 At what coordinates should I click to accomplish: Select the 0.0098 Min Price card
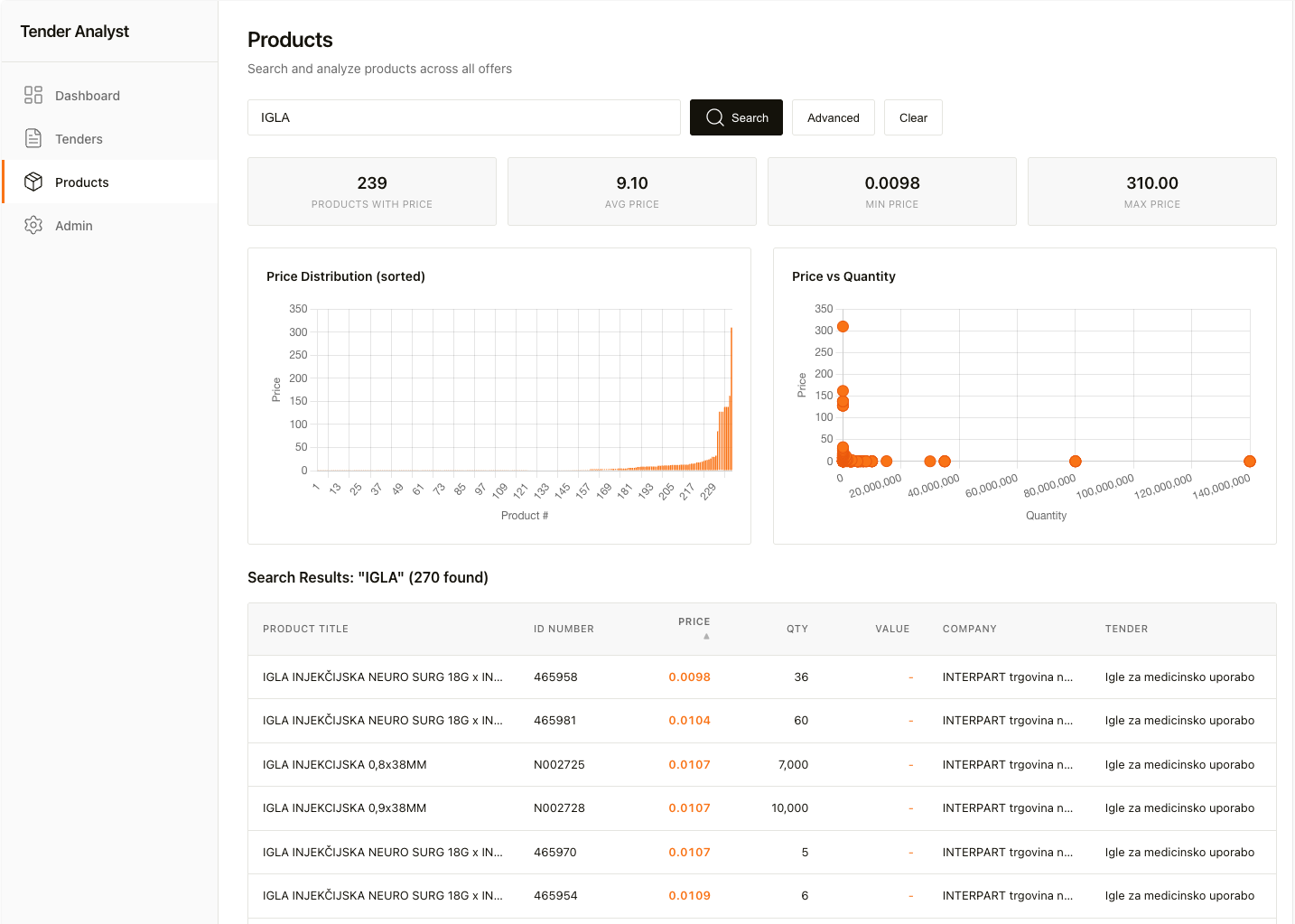click(x=892, y=191)
